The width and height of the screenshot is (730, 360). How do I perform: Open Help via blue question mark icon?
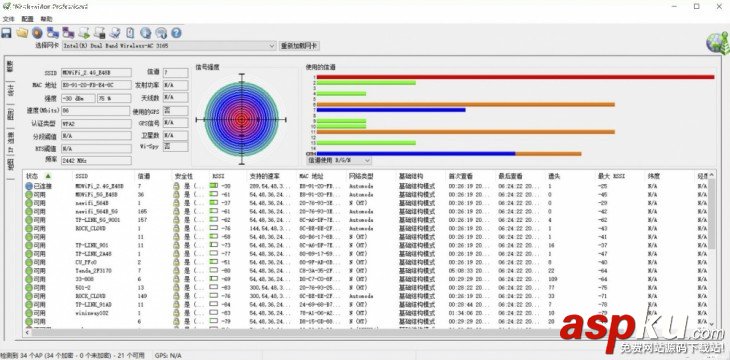[176, 33]
